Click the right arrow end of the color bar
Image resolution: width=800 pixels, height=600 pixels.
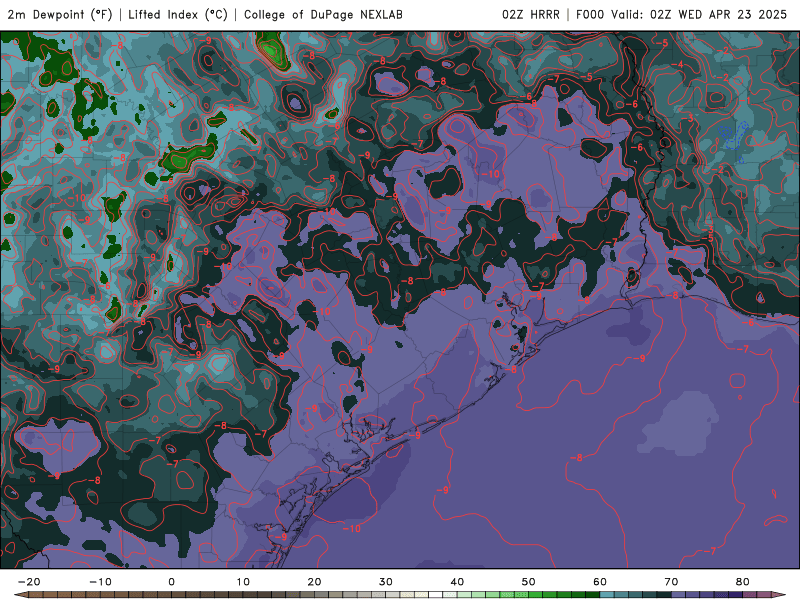click(x=780, y=595)
